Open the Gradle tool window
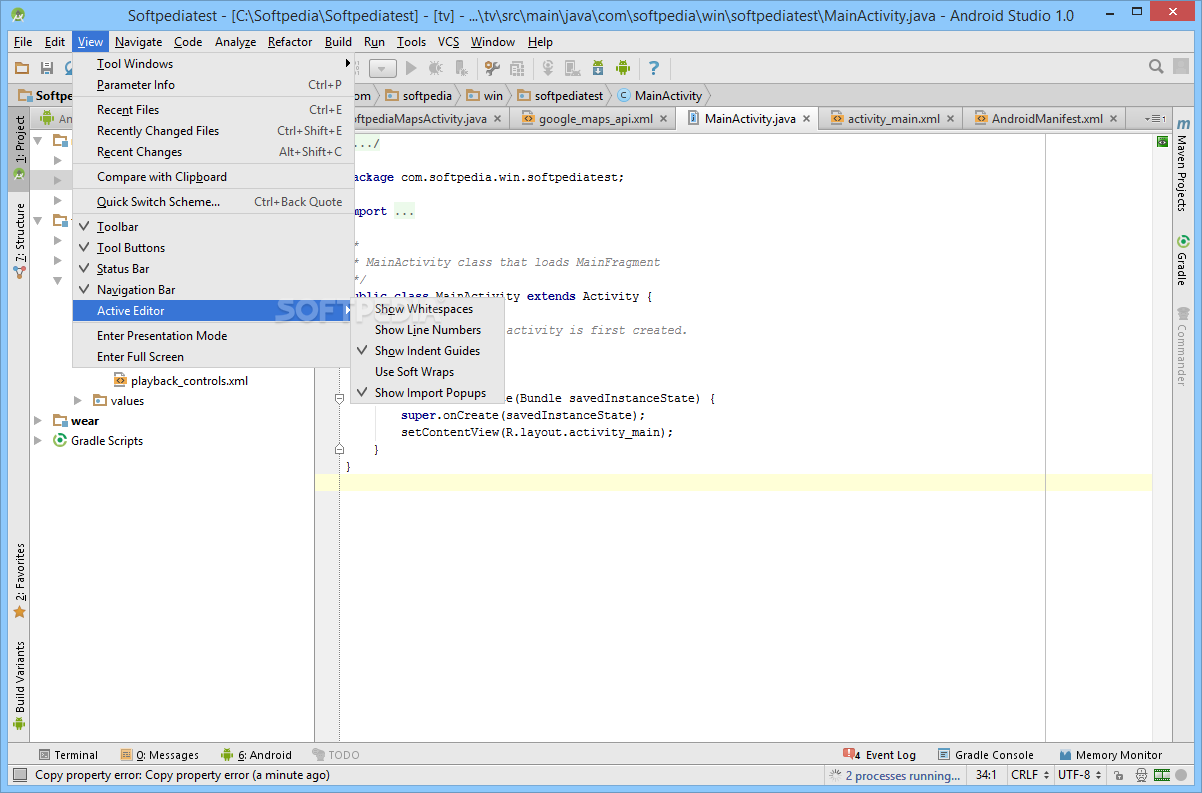This screenshot has height=793, width=1202. click(x=1182, y=260)
